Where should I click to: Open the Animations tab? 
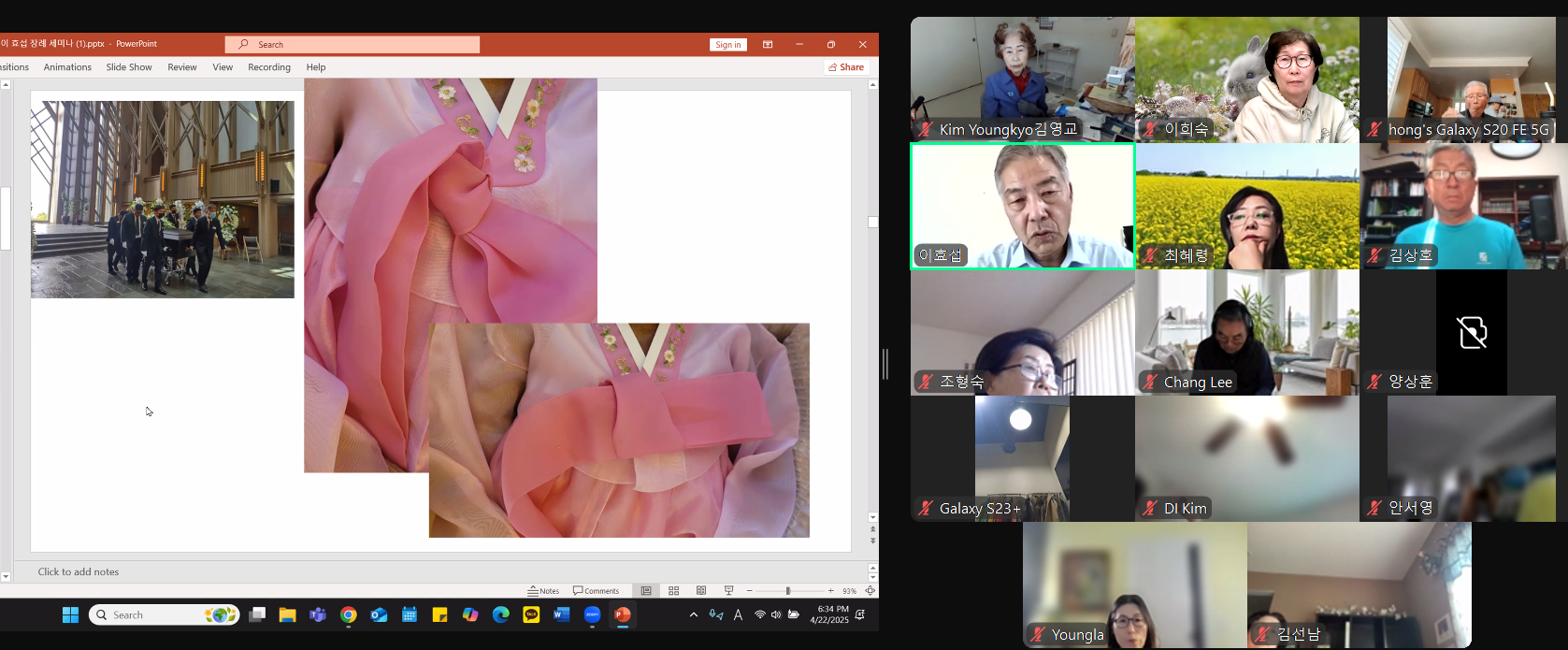coord(67,67)
